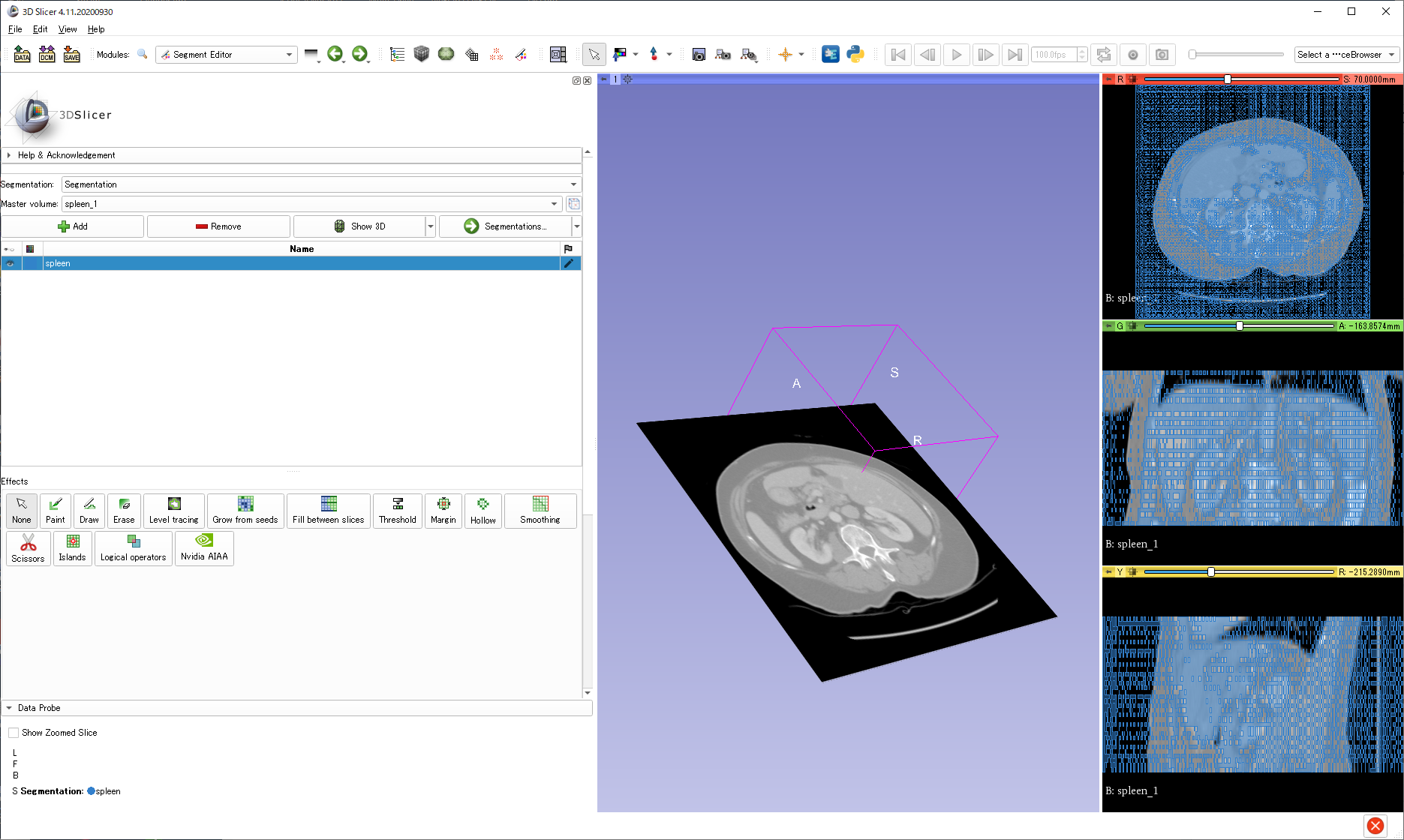Open the Volumes cube module icon
Image resolution: width=1404 pixels, height=840 pixels.
422,54
